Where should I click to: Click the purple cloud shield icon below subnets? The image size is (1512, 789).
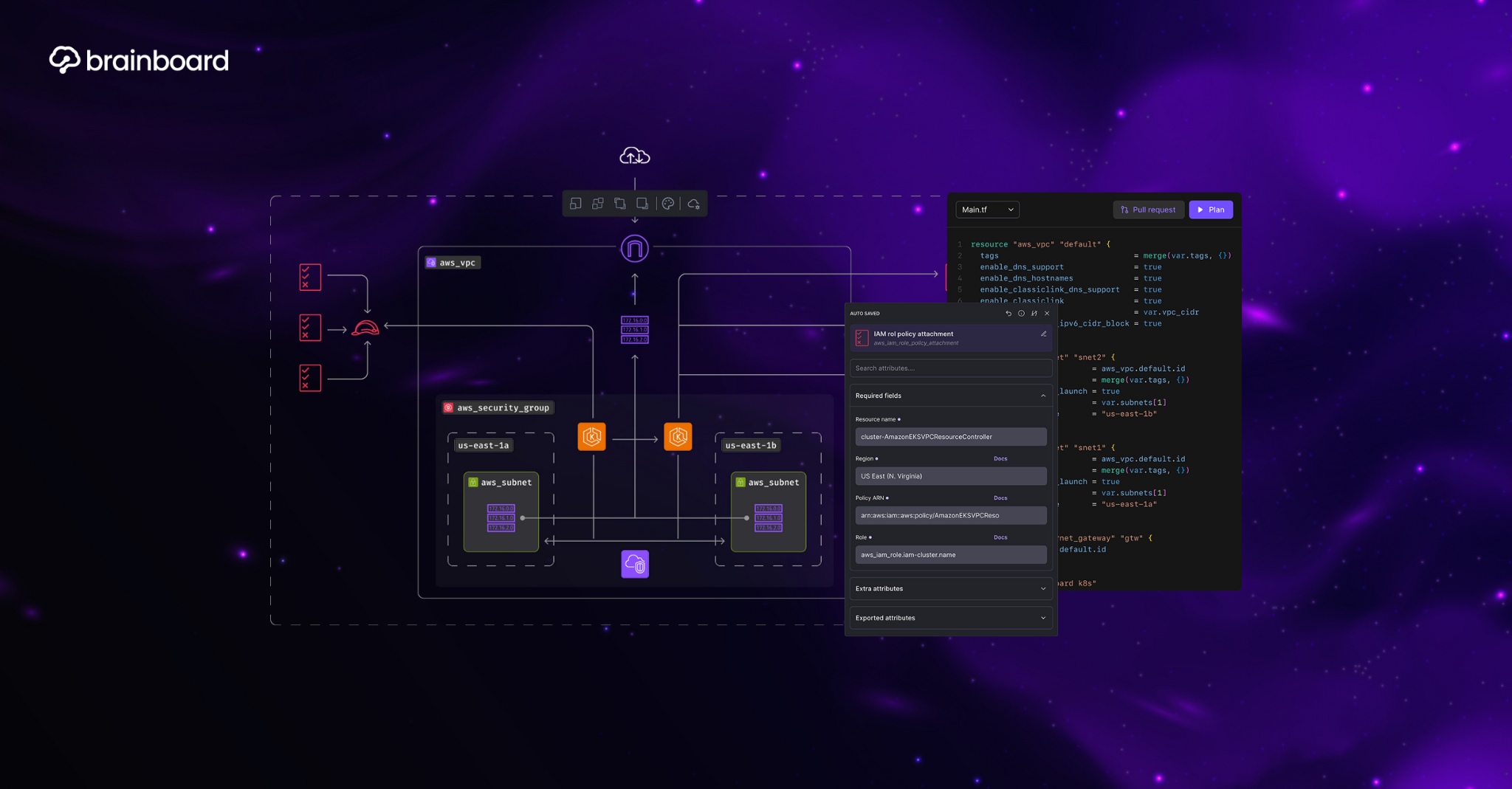[635, 565]
